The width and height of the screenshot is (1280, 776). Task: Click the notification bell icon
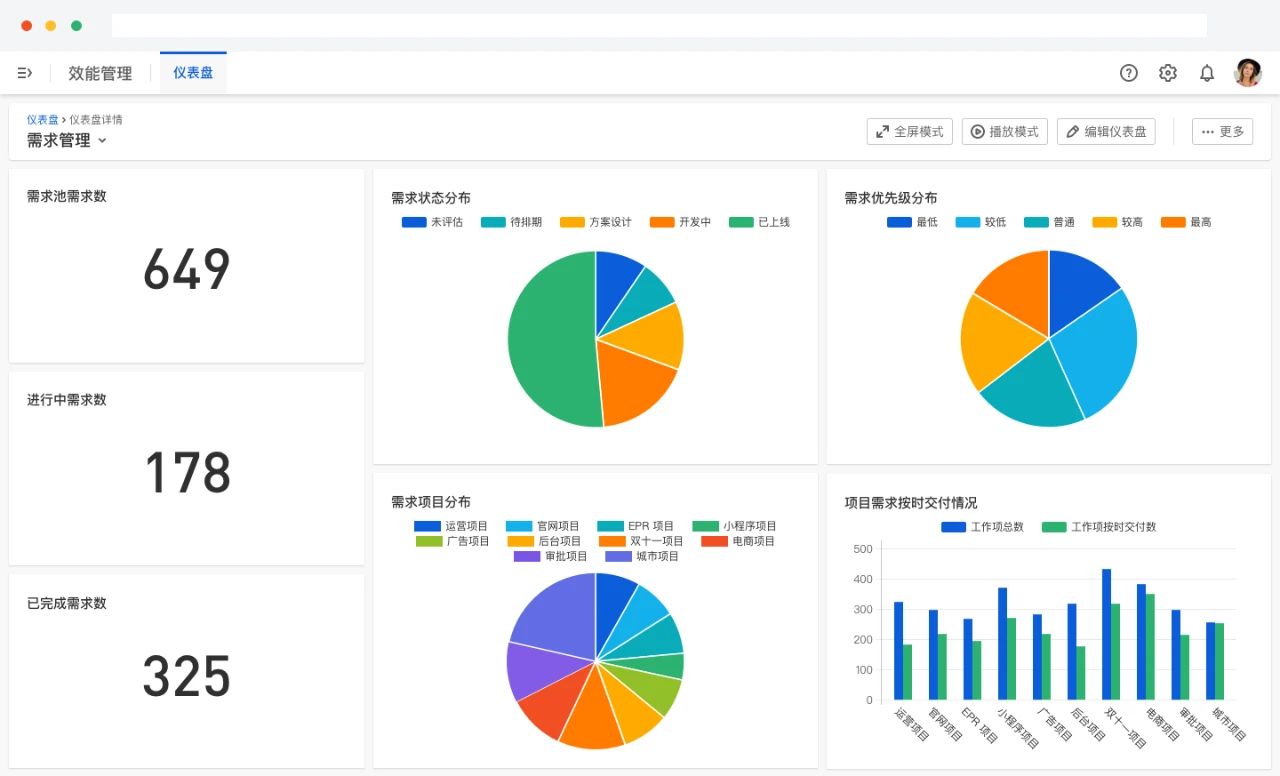point(1207,73)
